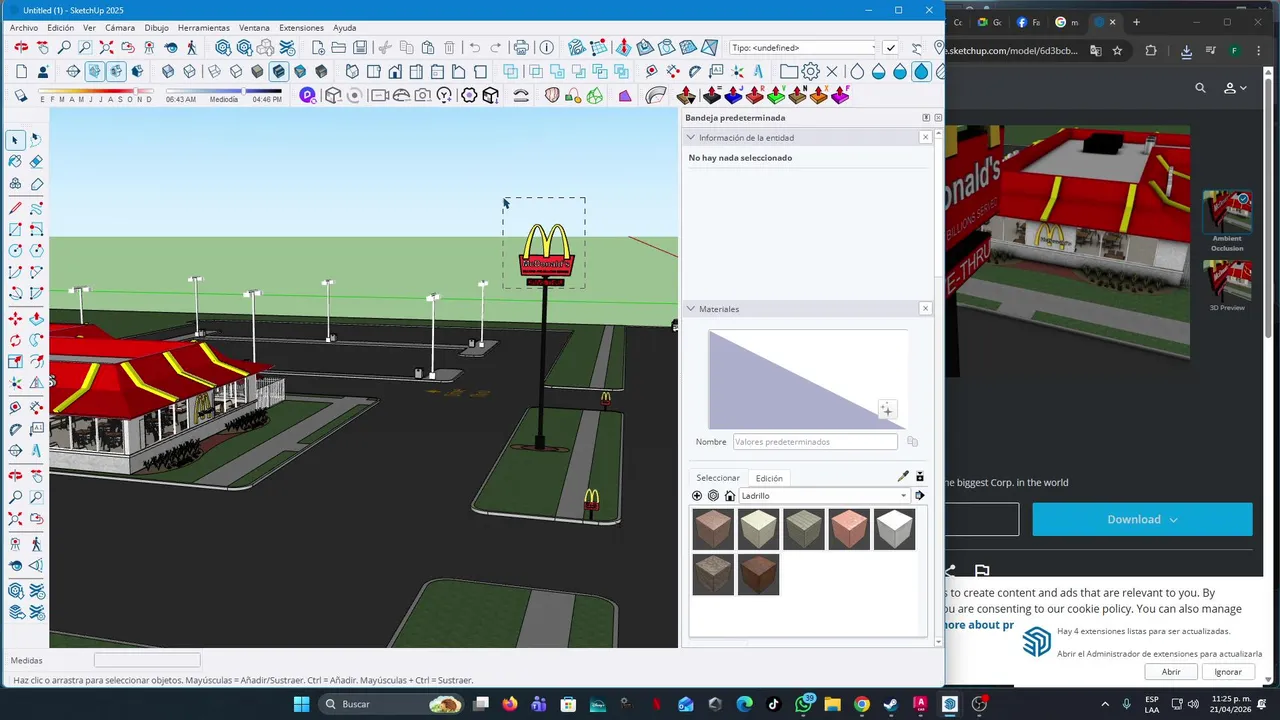Open the Dibujo menu
This screenshot has width=1280, height=720.
[157, 28]
